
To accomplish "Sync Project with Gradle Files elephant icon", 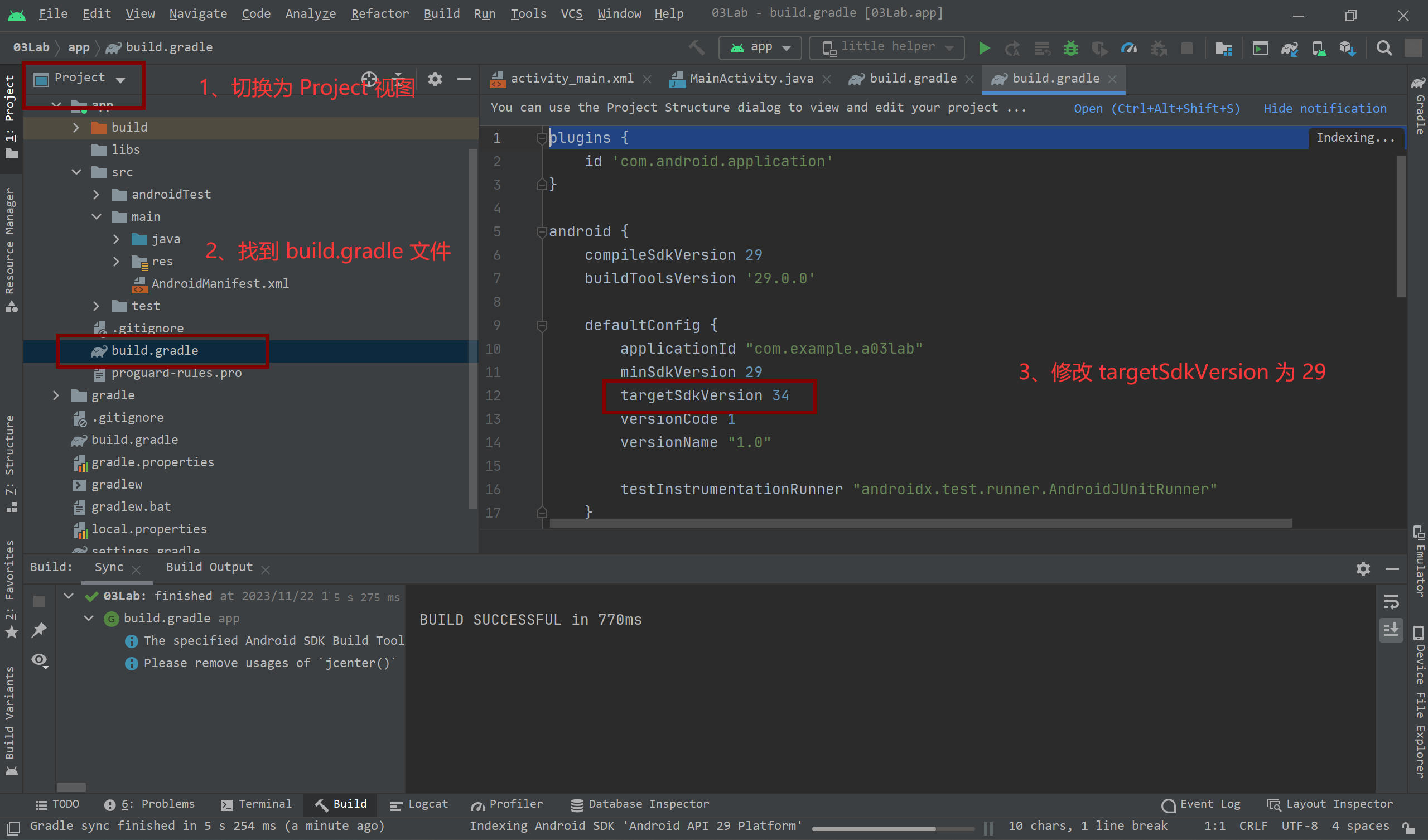I will (1290, 48).
